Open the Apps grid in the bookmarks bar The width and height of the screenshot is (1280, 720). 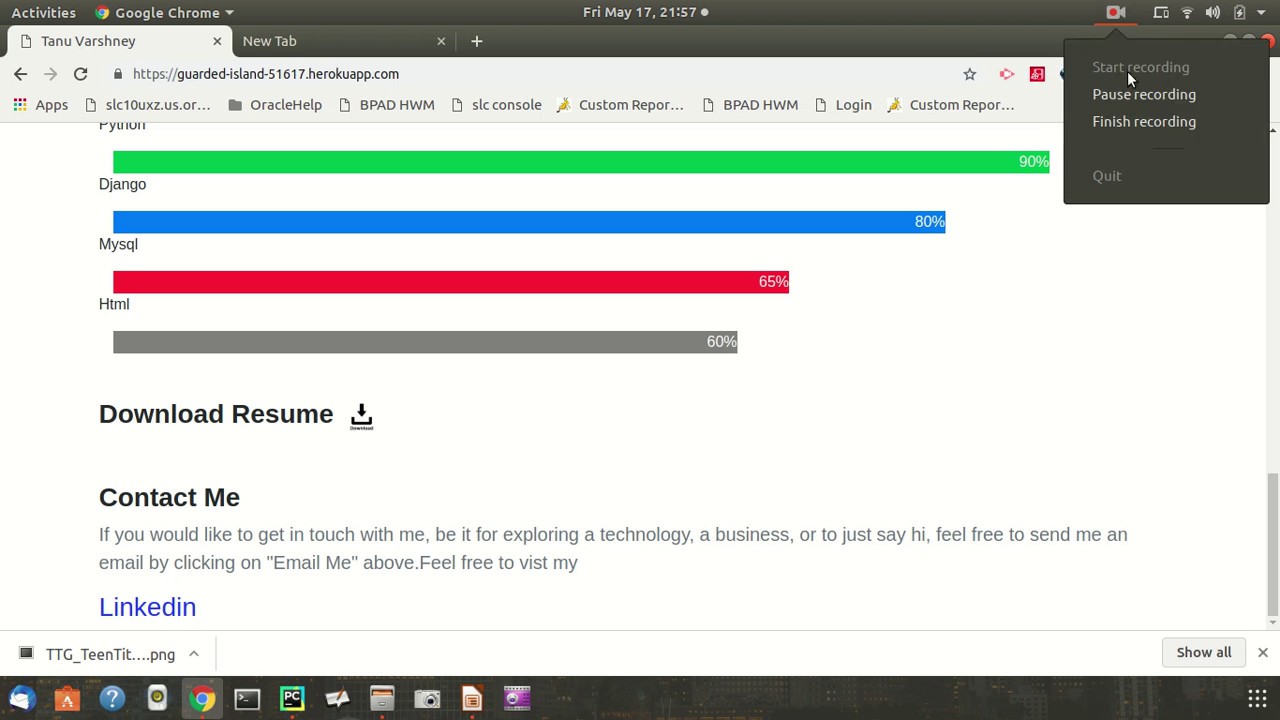(x=40, y=104)
